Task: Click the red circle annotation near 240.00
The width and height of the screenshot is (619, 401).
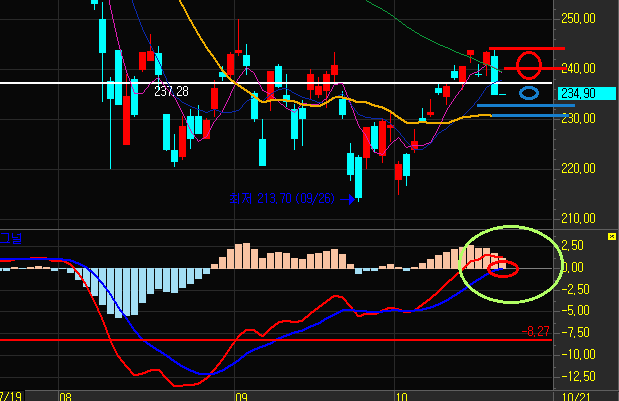Action: tap(530, 67)
